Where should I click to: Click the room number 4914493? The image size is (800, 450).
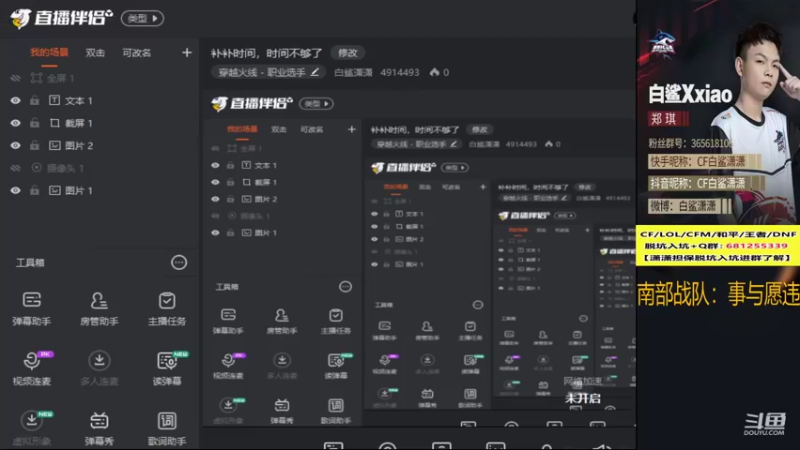click(399, 72)
